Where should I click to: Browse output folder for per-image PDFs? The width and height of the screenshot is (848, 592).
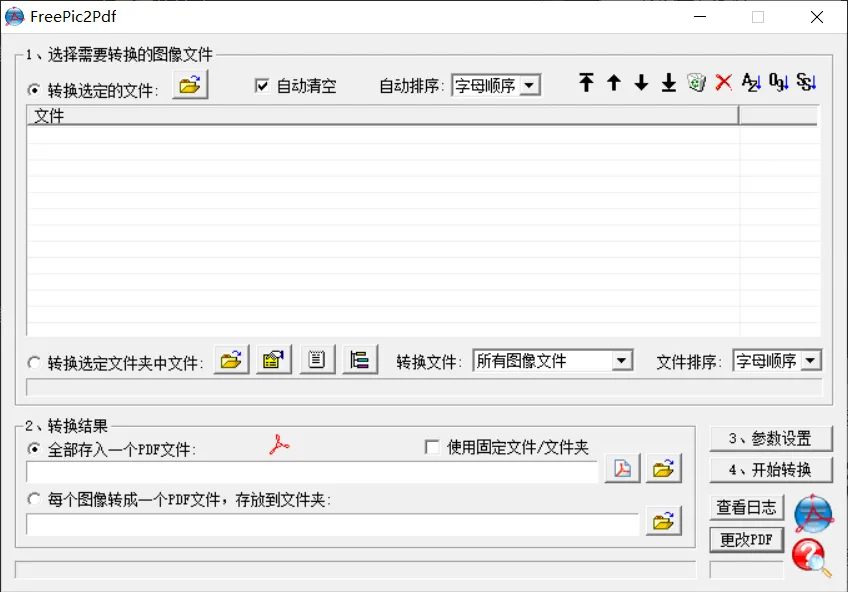(x=664, y=521)
